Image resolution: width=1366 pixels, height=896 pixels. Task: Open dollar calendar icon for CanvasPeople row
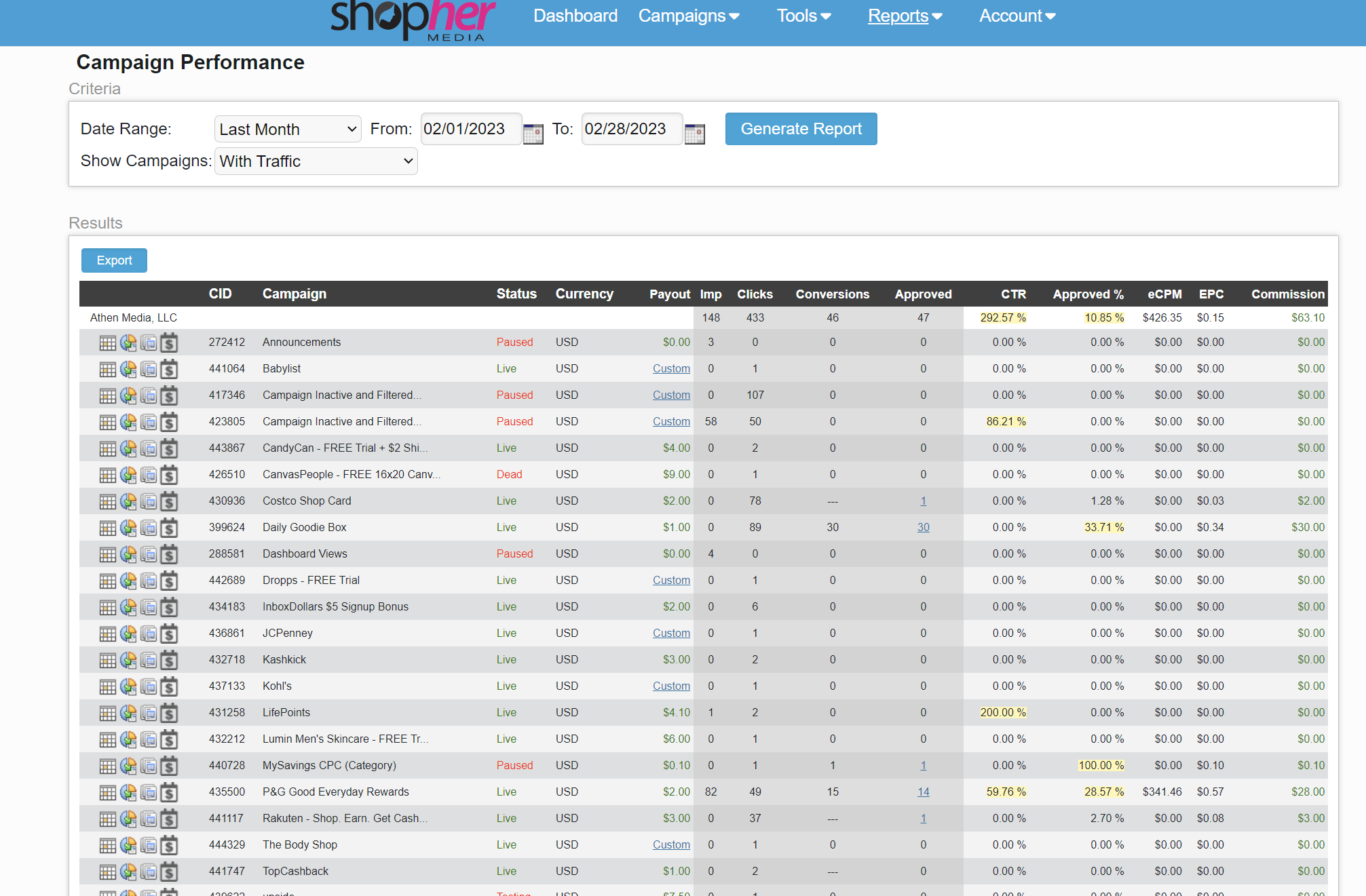[x=169, y=475]
